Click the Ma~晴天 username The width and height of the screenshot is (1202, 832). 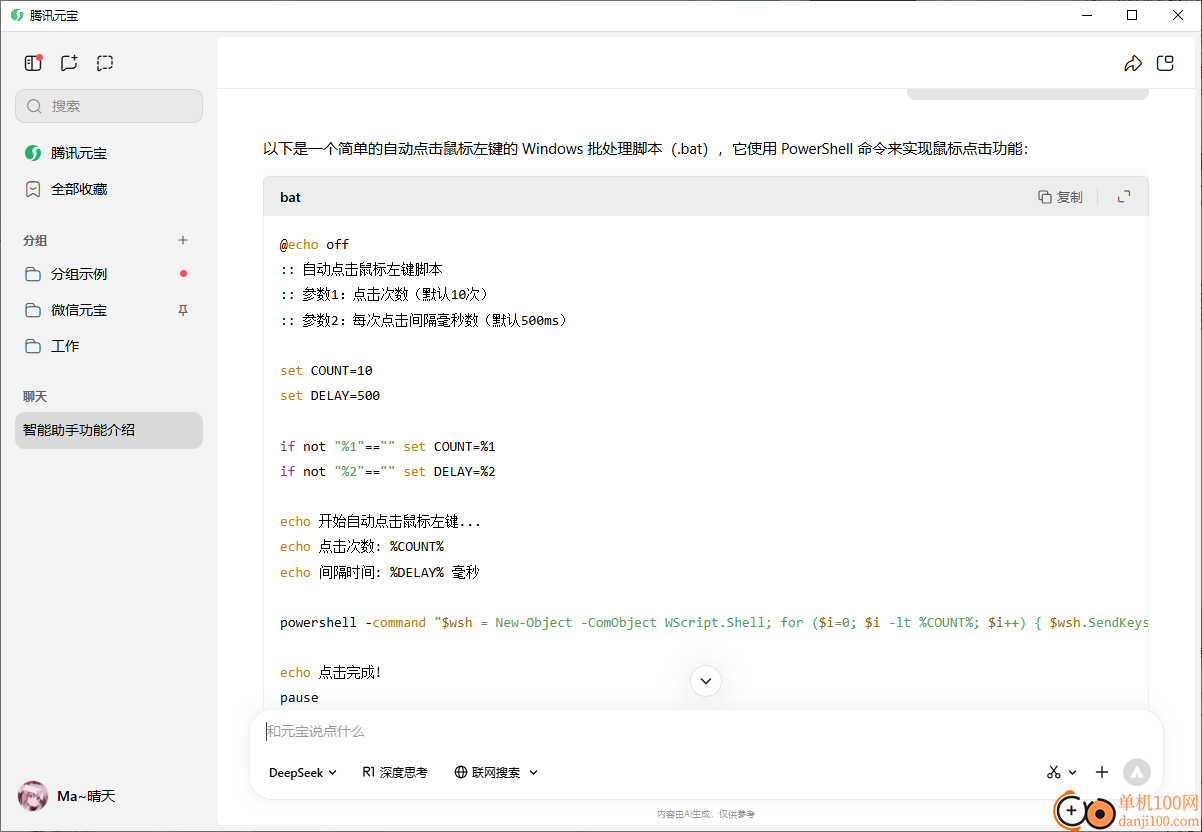point(86,796)
